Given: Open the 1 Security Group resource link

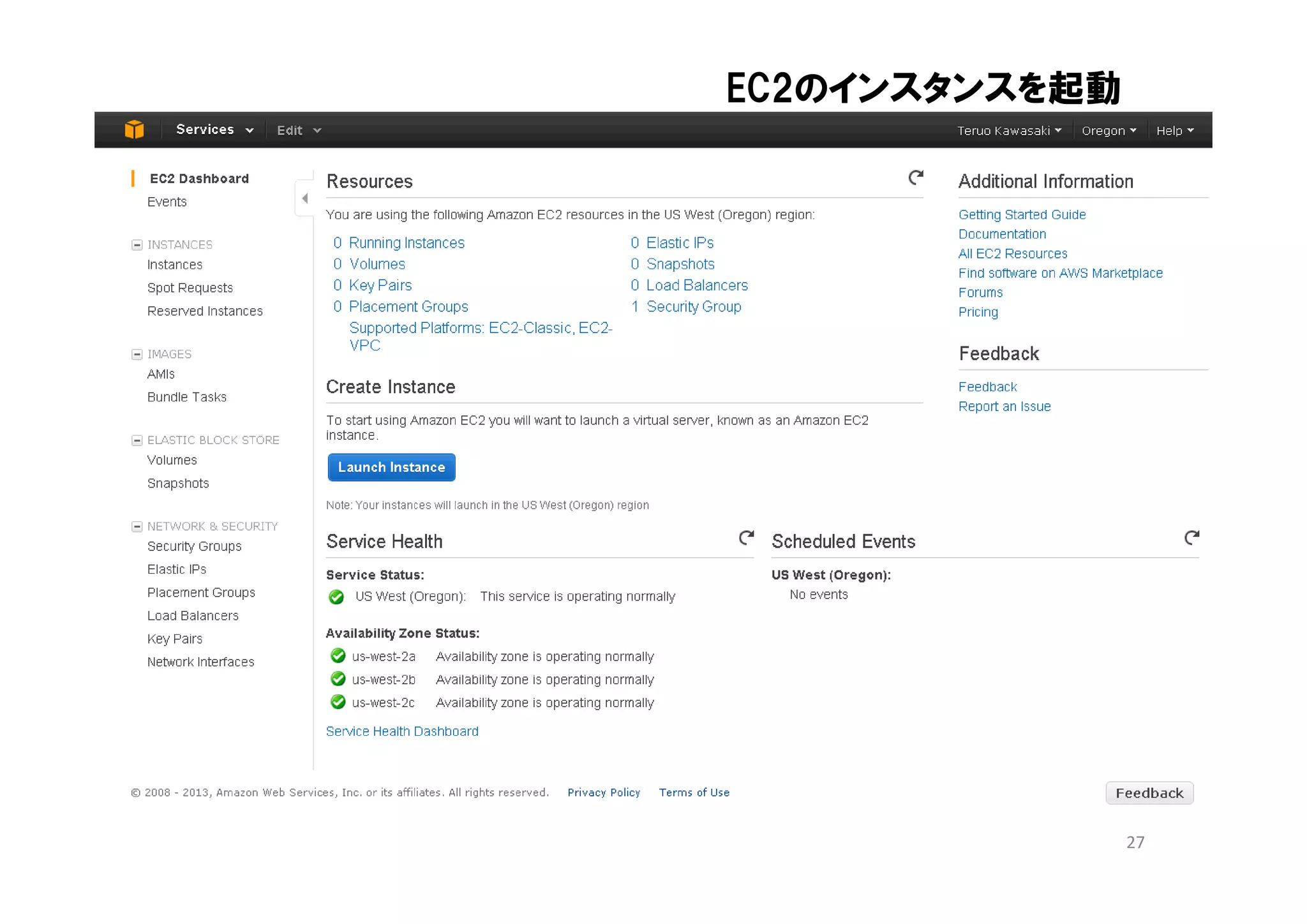Looking at the screenshot, I should [686, 307].
